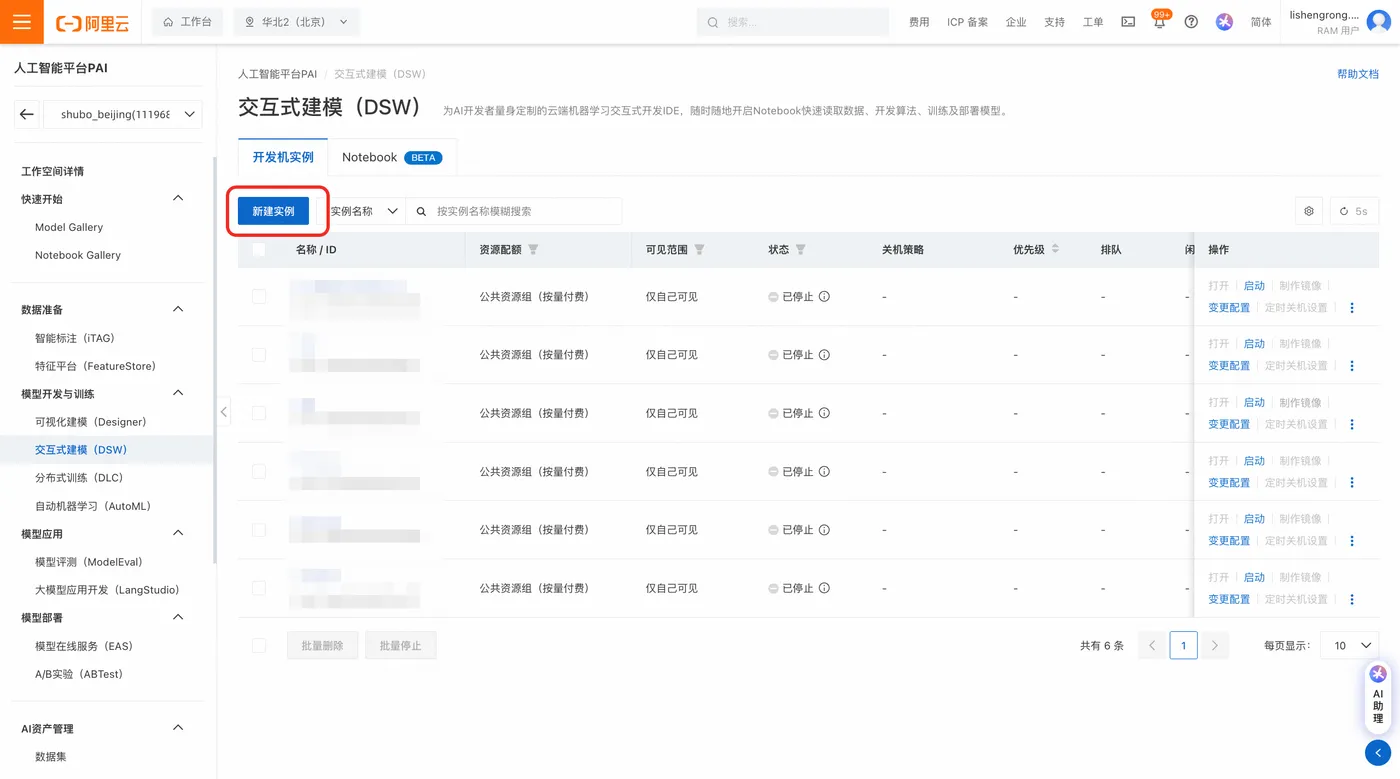The height and width of the screenshot is (779, 1400).
Task: Collapse the left sidebar with its handle
Action: click(223, 412)
